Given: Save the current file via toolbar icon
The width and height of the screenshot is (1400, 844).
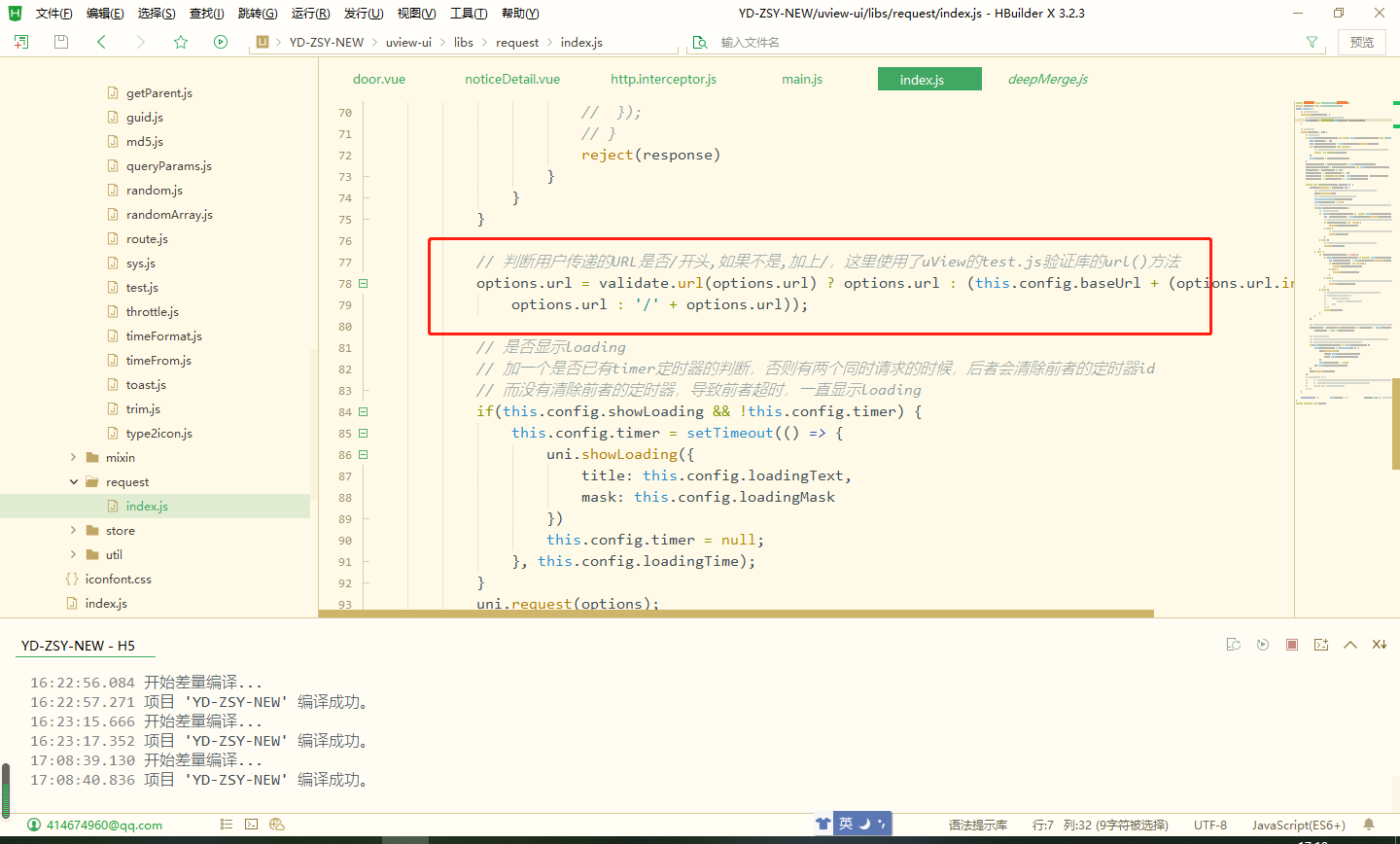Looking at the screenshot, I should tap(60, 42).
